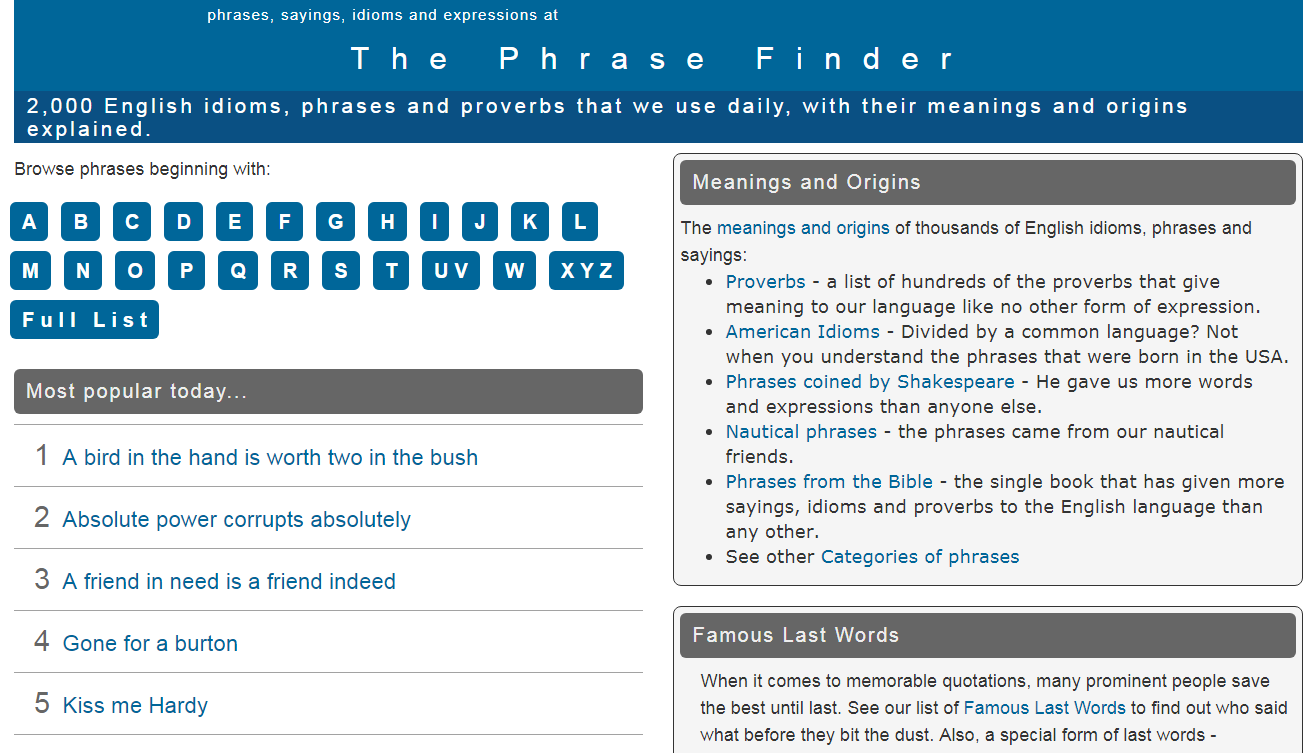Browse phrases beginning with A
The height and width of the screenshot is (753, 1314).
point(29,221)
